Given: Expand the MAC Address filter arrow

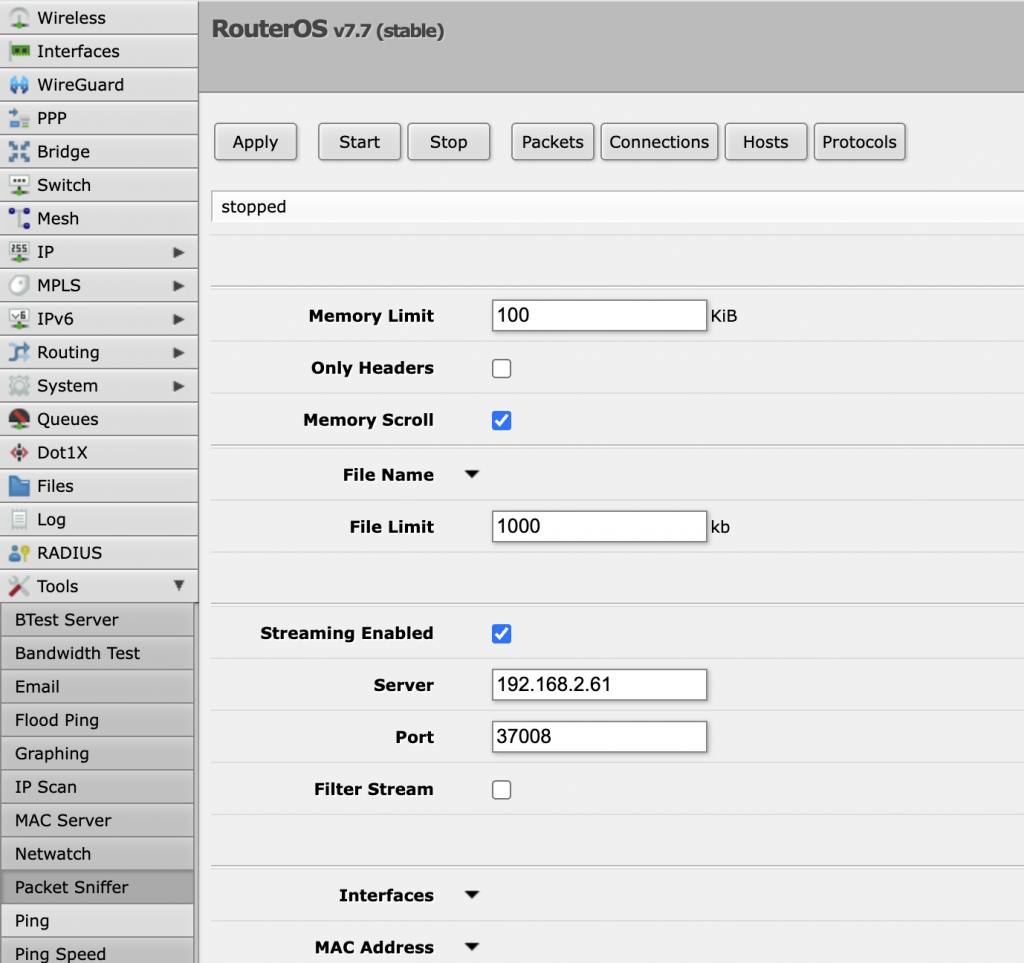Looking at the screenshot, I should point(472,947).
